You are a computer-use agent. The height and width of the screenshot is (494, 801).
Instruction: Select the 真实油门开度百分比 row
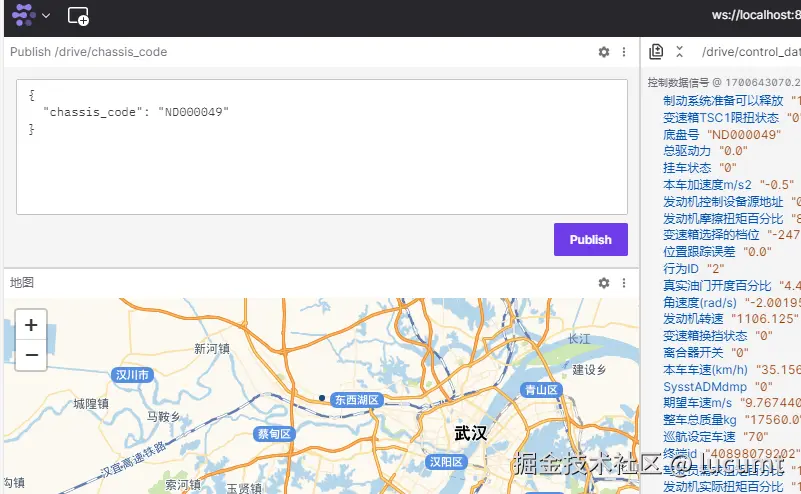click(732, 286)
